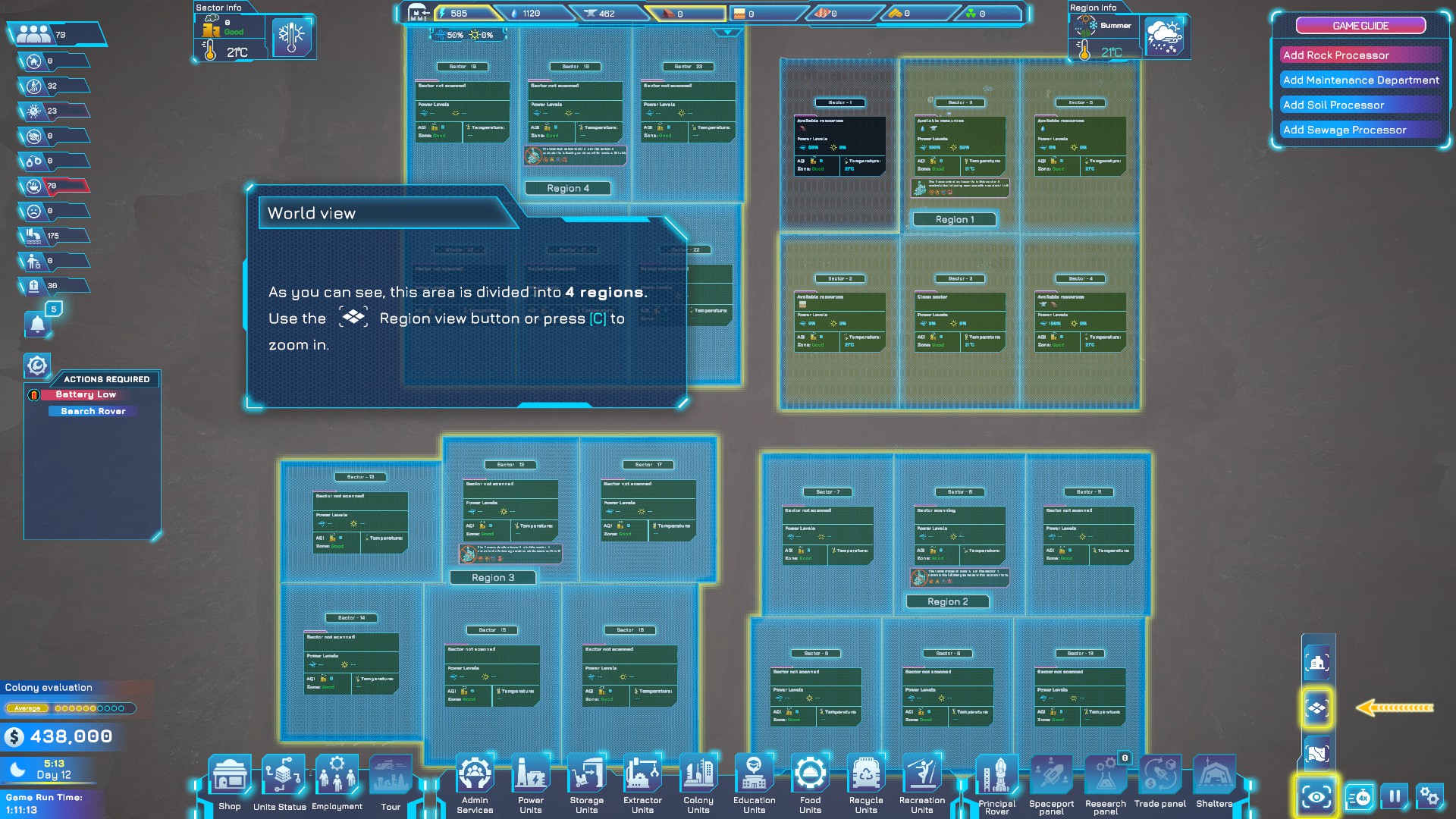
Task: Open notifications bell with 5 alerts
Action: click(38, 325)
